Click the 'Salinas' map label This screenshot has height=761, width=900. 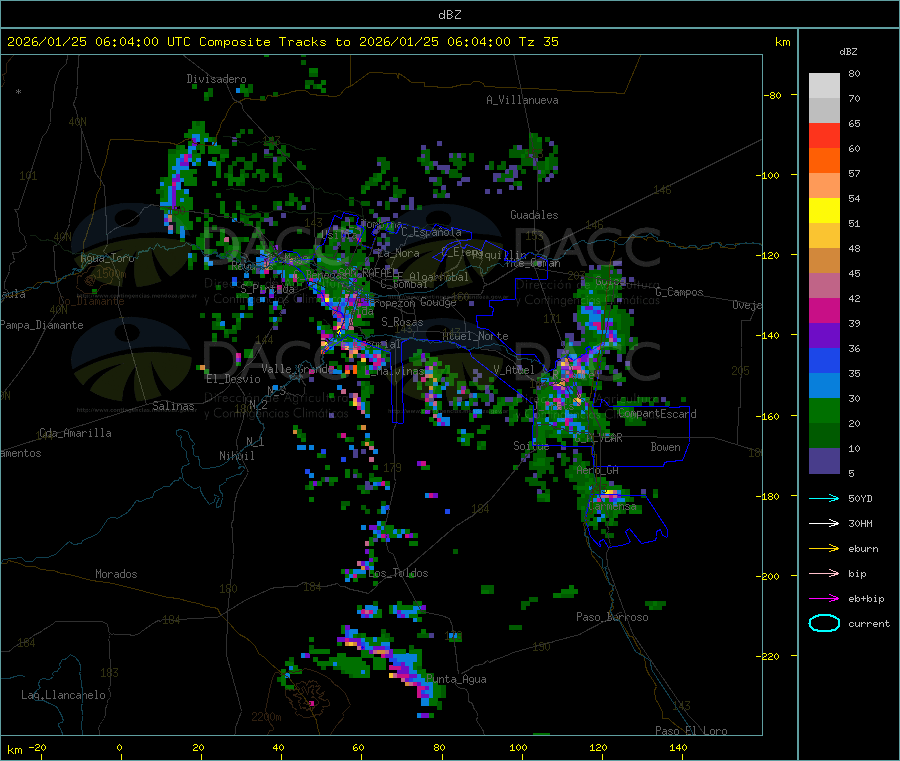(x=173, y=406)
